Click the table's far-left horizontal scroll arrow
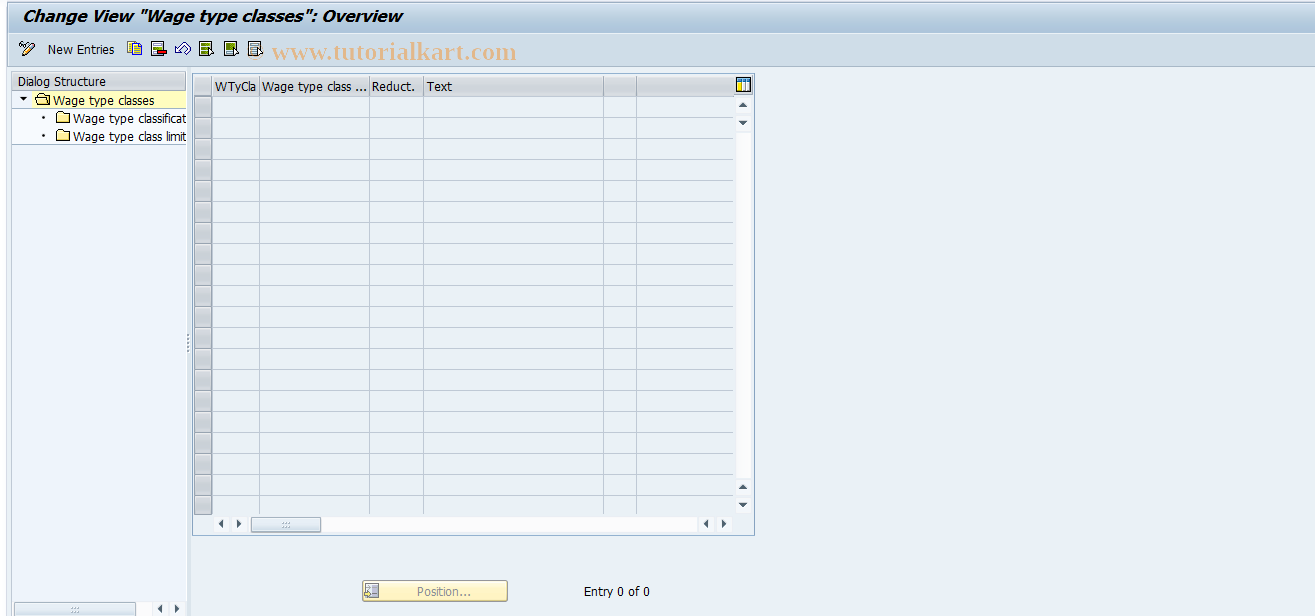The image size is (1315, 616). pos(221,524)
